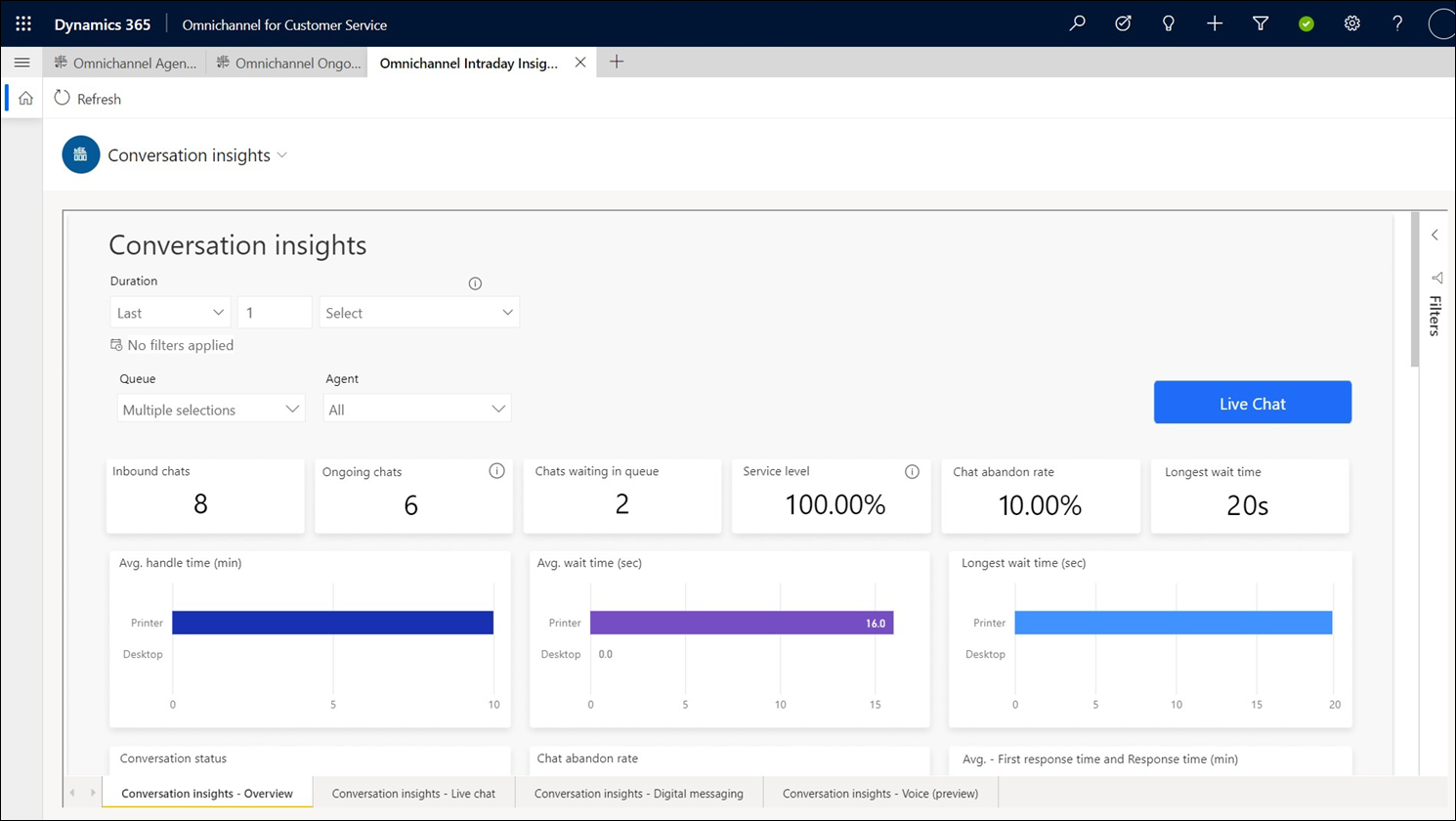Click the Filters pane speaker icon
The image size is (1456, 821).
coord(1436,278)
